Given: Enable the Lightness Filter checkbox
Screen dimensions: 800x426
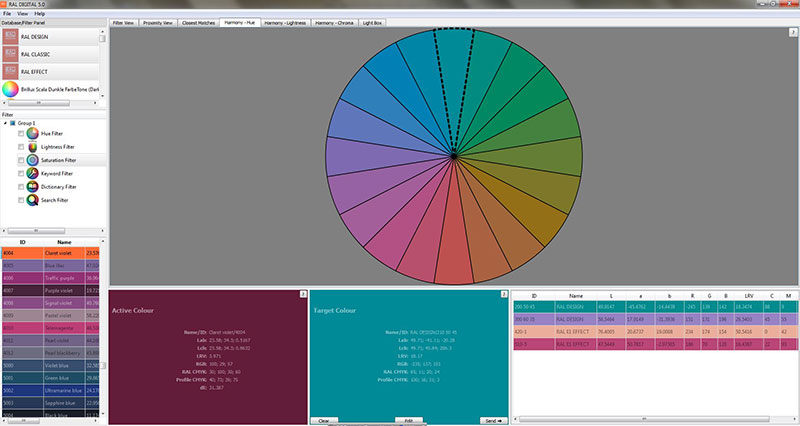Looking at the screenshot, I should pyautogui.click(x=21, y=147).
